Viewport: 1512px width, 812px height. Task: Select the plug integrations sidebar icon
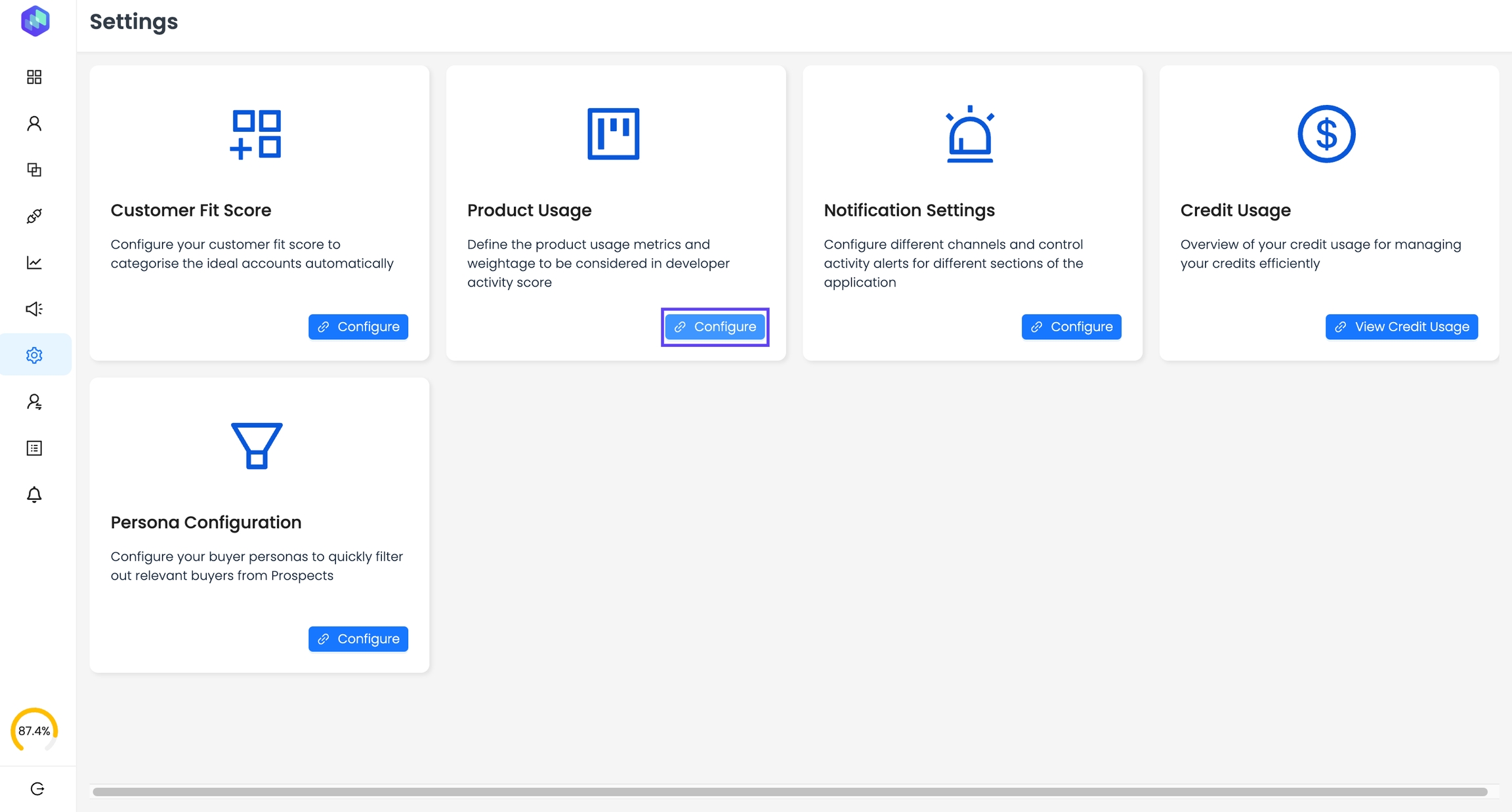pos(34,216)
